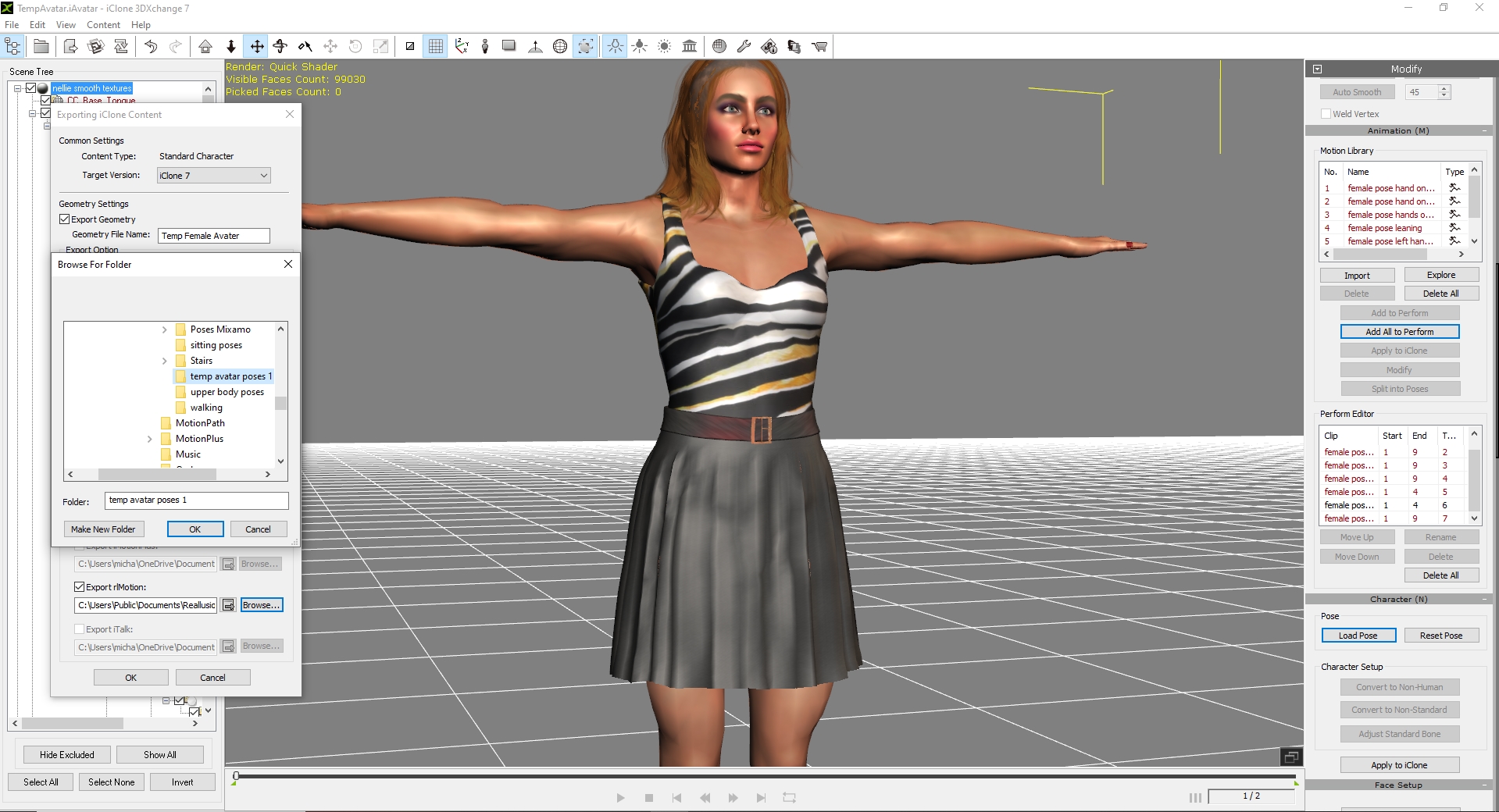Toggle the Export Geometry checkbox
The image size is (1499, 812).
pyautogui.click(x=65, y=219)
